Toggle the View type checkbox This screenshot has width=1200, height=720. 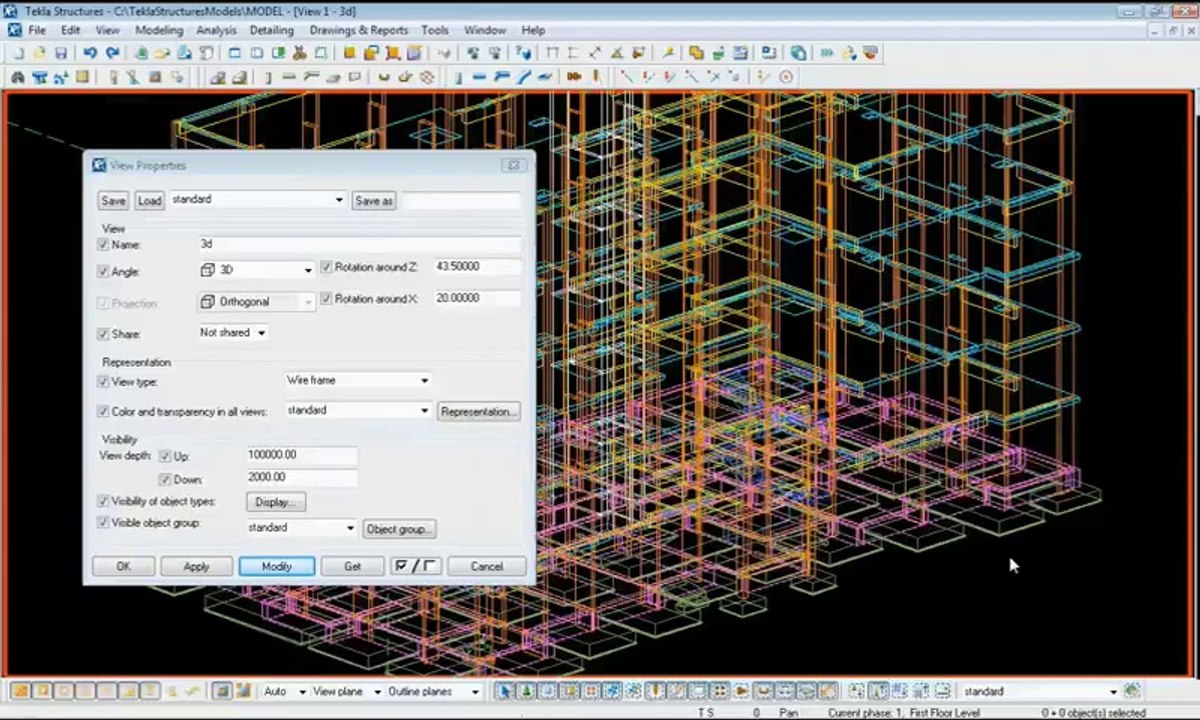[x=103, y=381]
